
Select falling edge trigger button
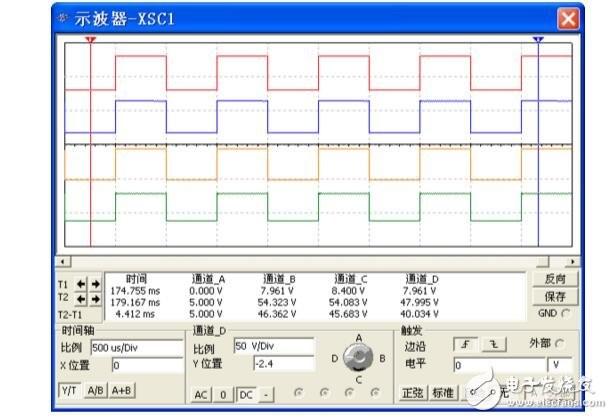click(x=495, y=344)
